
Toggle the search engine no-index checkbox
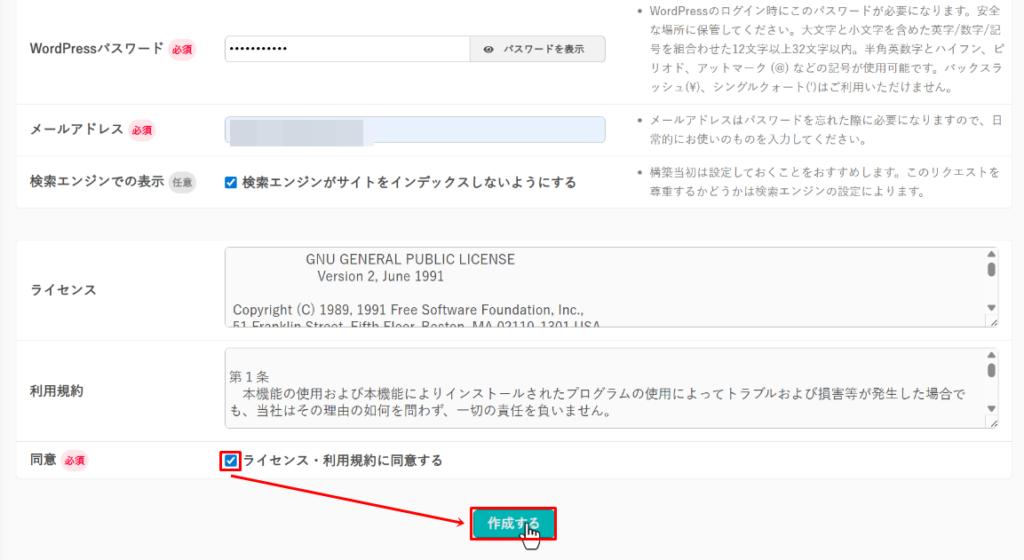tap(231, 182)
